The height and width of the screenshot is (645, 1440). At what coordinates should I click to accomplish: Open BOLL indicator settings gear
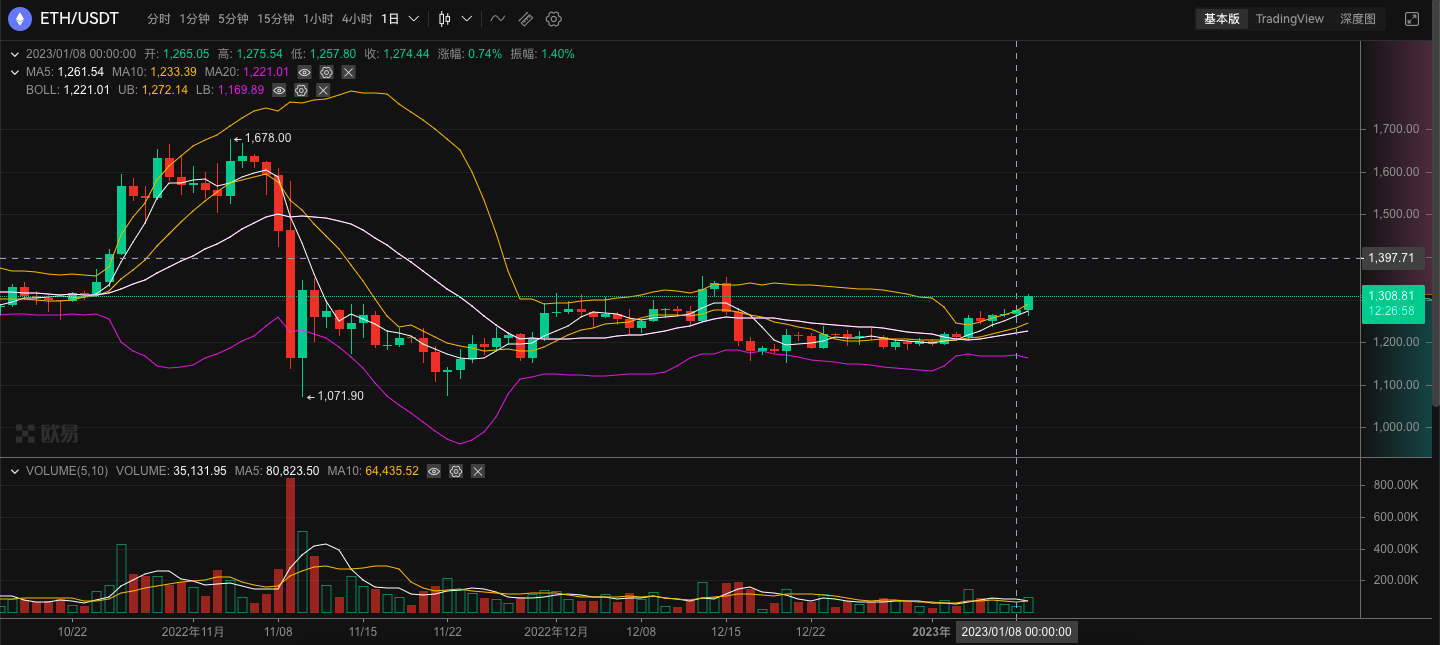(x=300, y=90)
